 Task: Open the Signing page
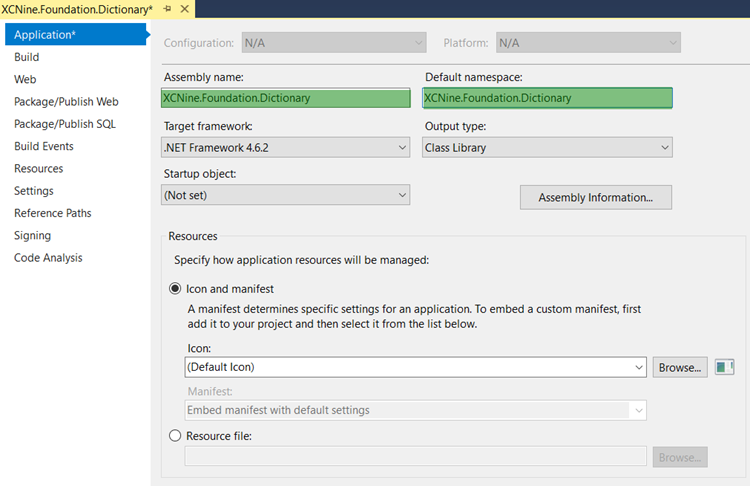click(x=32, y=235)
